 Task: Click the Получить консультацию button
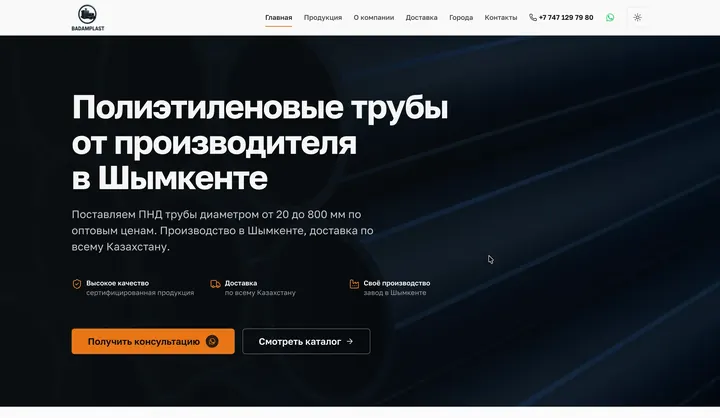point(153,341)
